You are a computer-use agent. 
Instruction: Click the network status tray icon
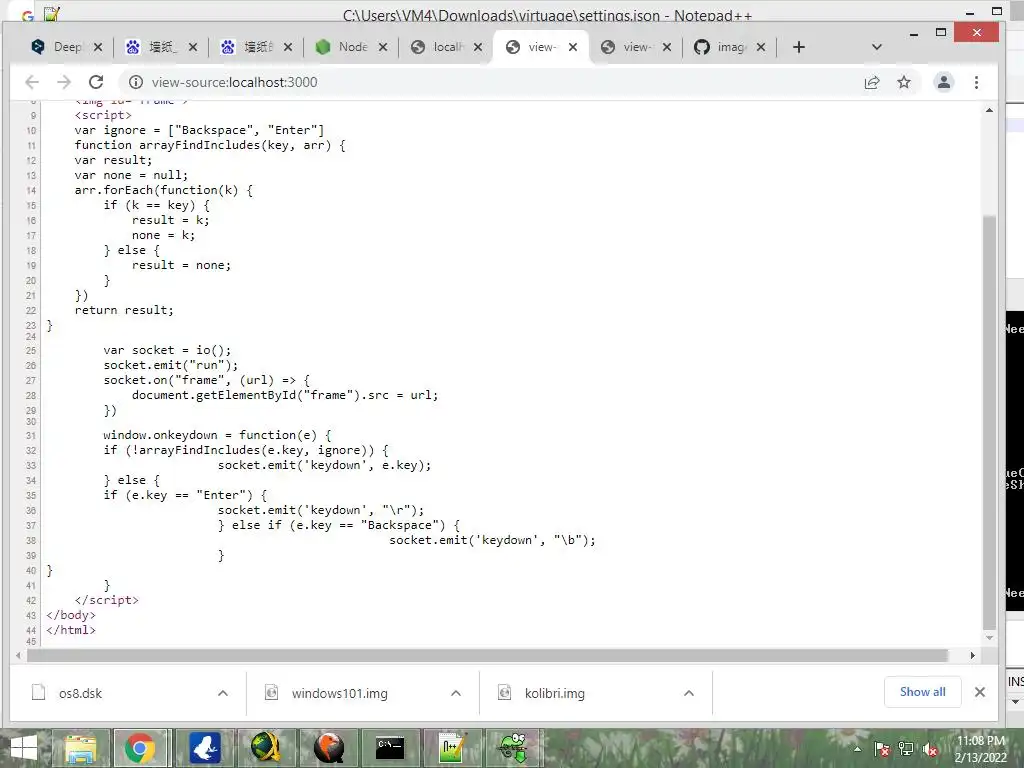point(906,749)
